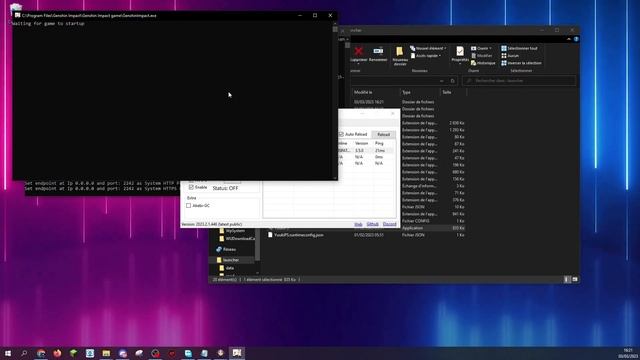Viewport: 640px width, 360px height.
Task: Create a new folder with Nouveau dossier
Action: click(400, 56)
